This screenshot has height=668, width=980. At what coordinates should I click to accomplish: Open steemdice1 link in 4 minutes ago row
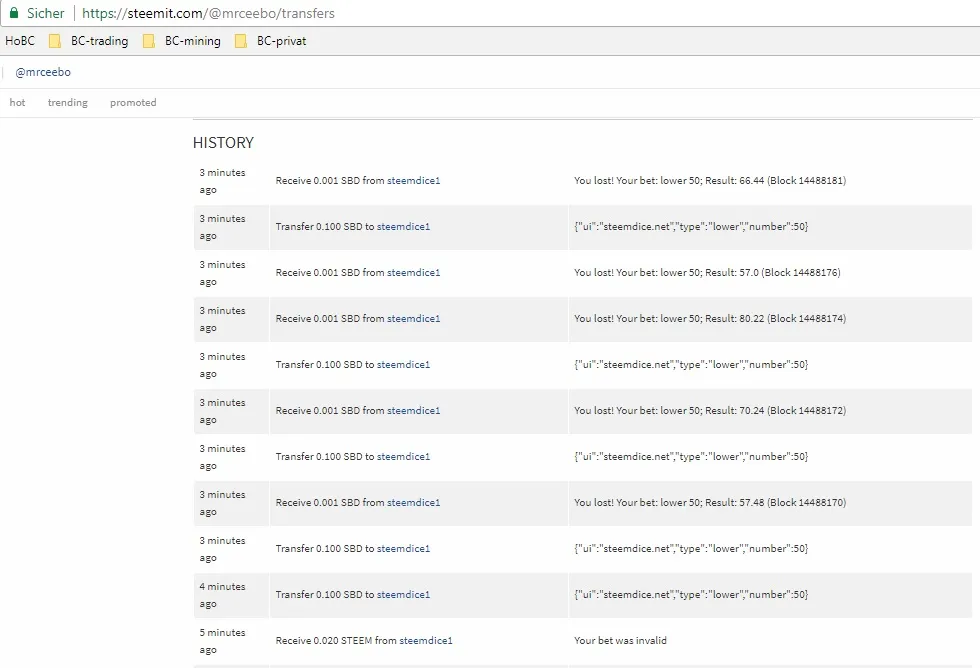(403, 595)
